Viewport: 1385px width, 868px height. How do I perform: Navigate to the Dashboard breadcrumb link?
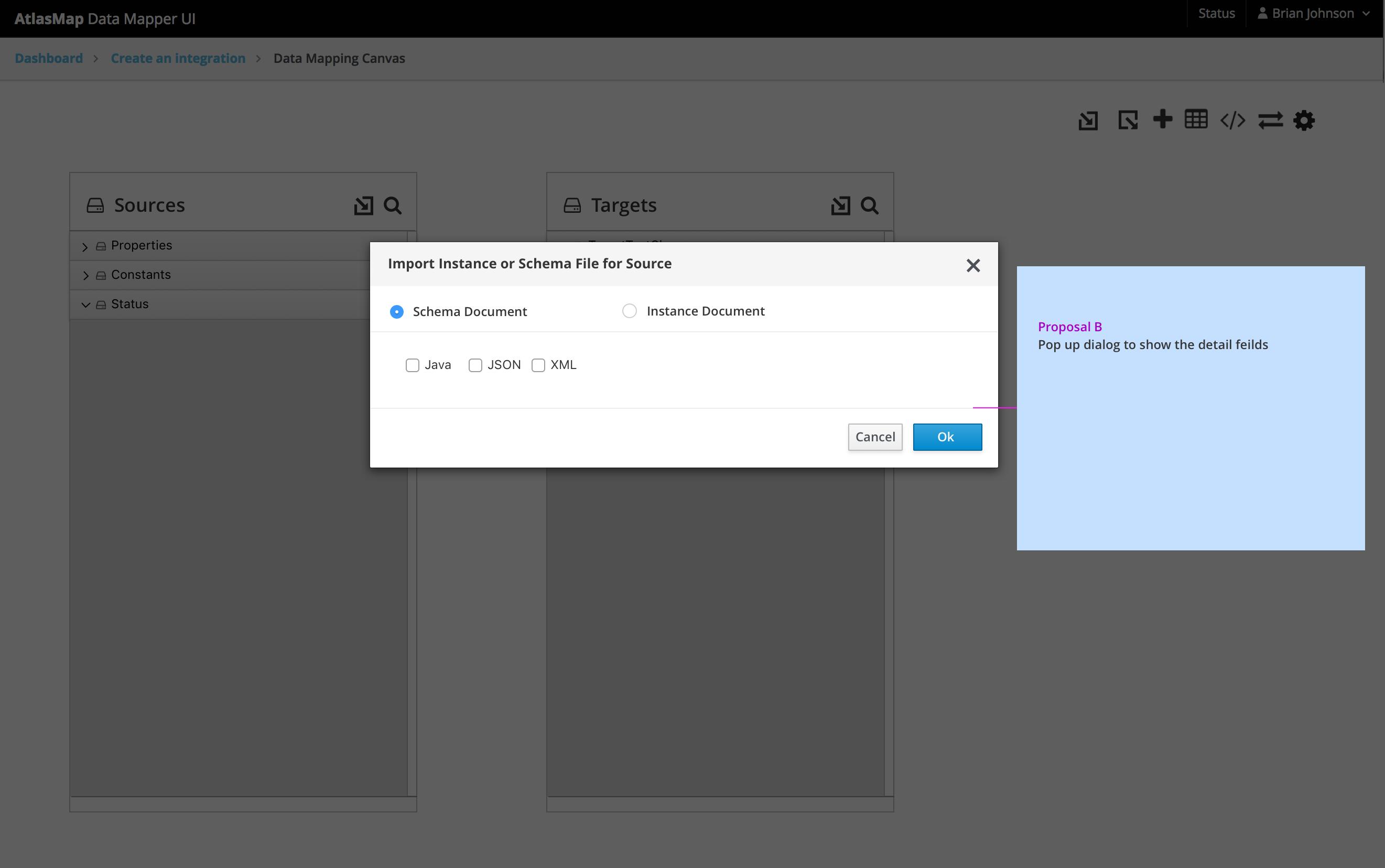[x=48, y=58]
